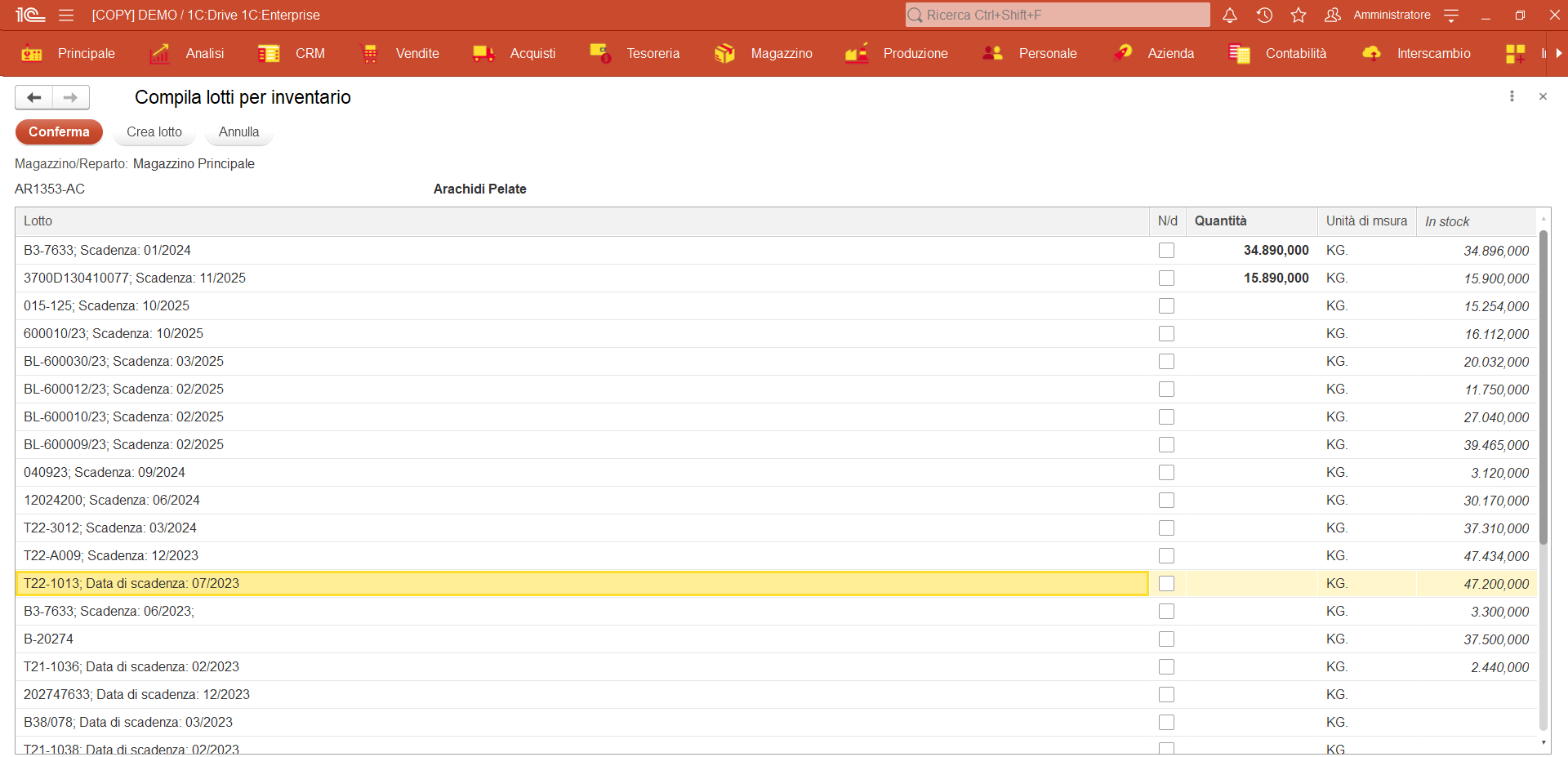Open the Principale section

click(87, 53)
